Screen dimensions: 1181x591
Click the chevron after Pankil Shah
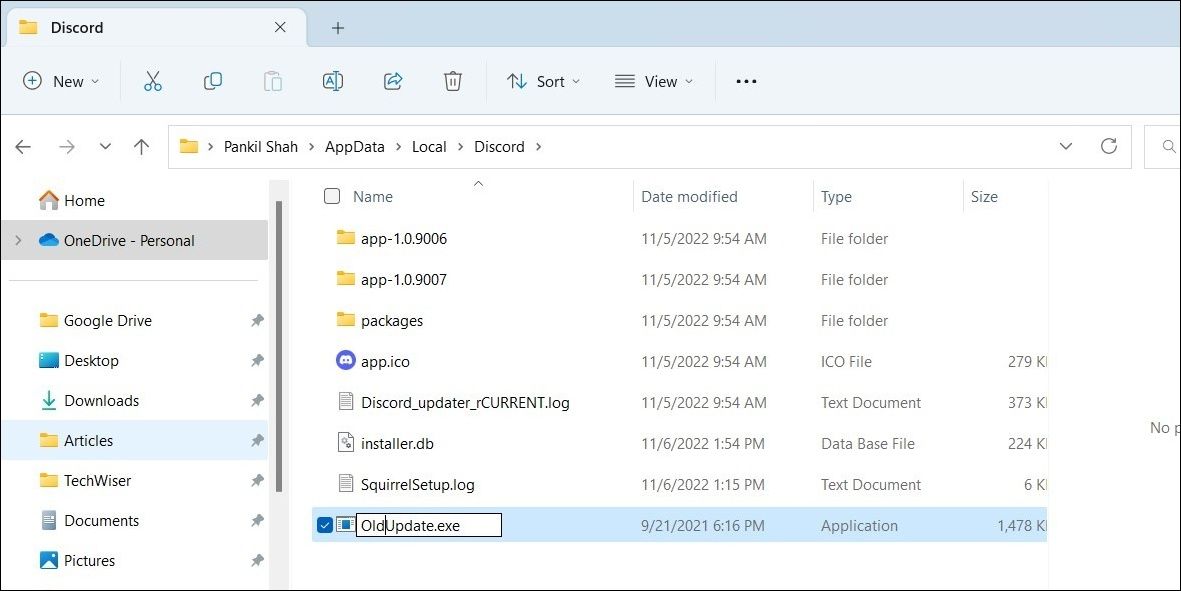click(x=312, y=147)
